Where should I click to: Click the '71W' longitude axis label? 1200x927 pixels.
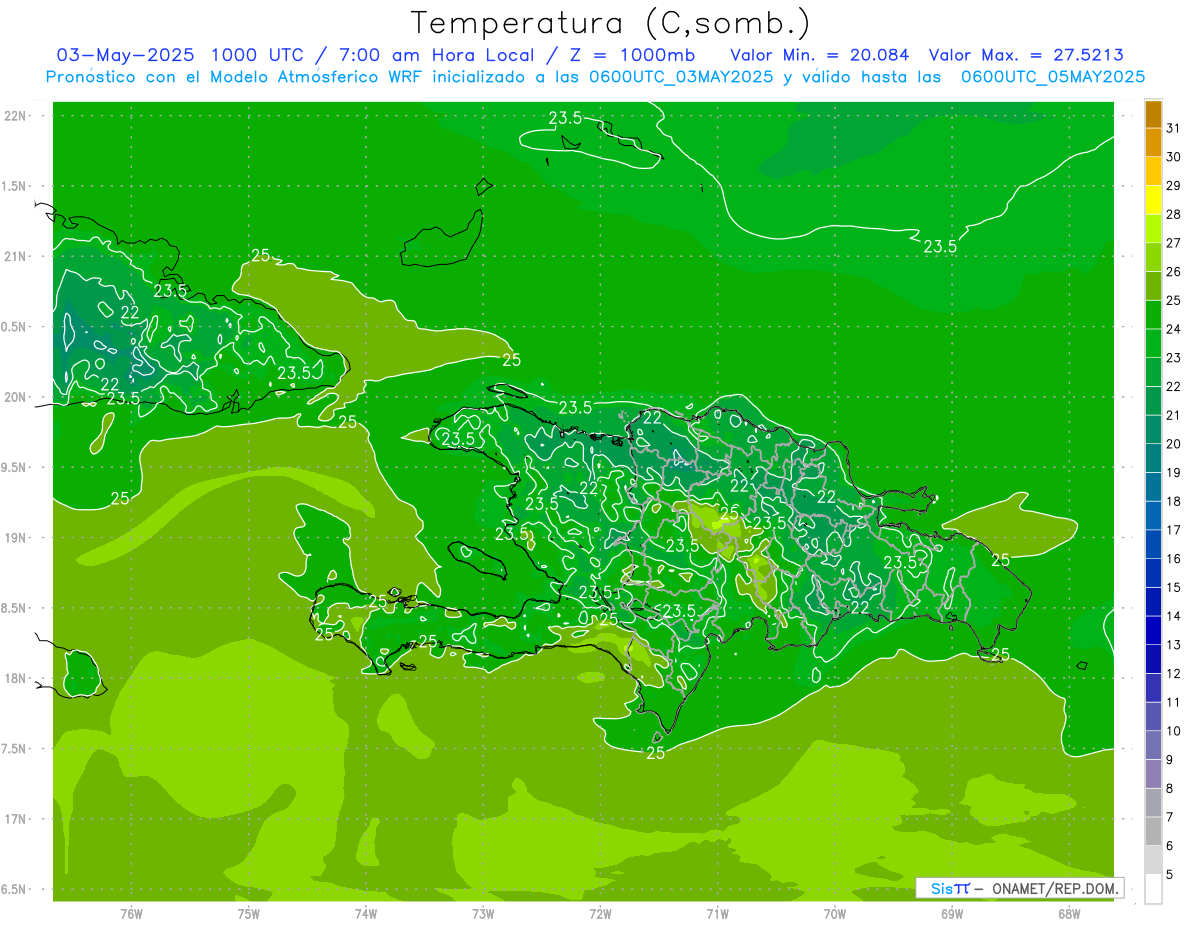717,913
